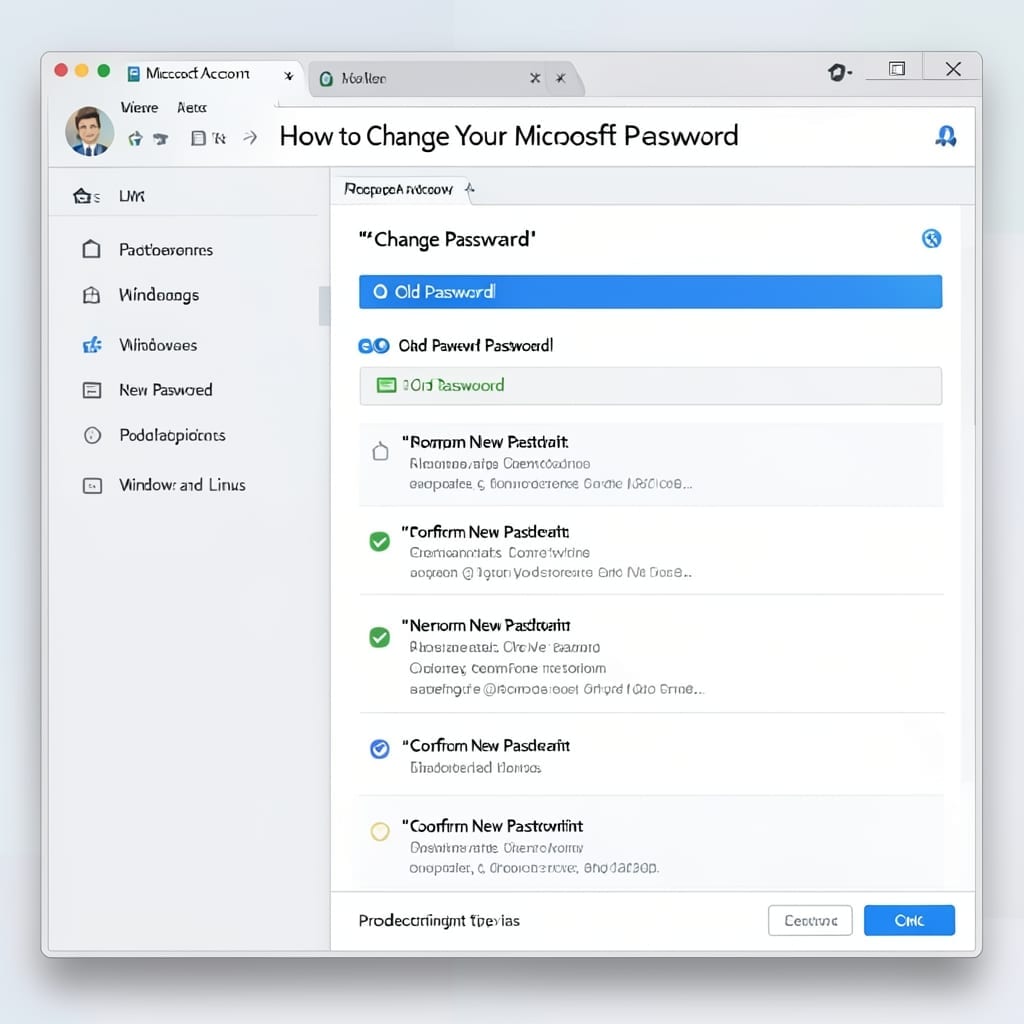
Task: Click the grey flag toolbar icon
Action: pyautogui.click(x=161, y=138)
